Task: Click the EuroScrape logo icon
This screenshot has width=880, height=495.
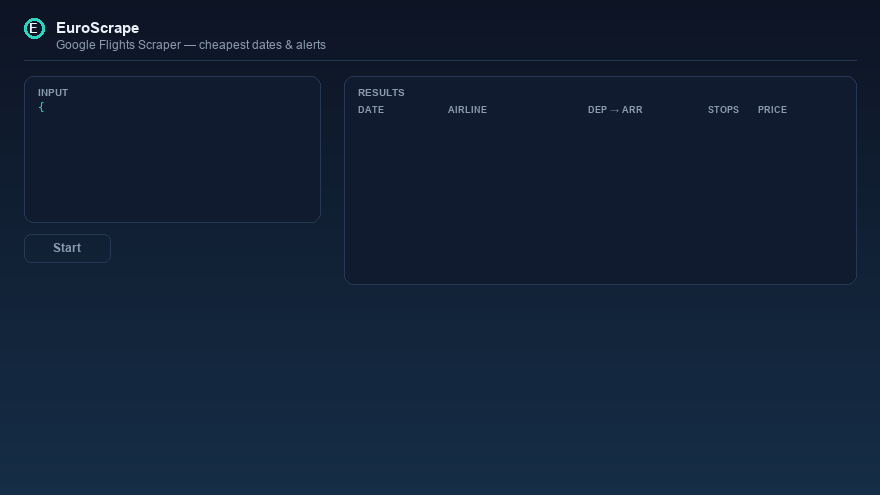Action: click(x=34, y=29)
